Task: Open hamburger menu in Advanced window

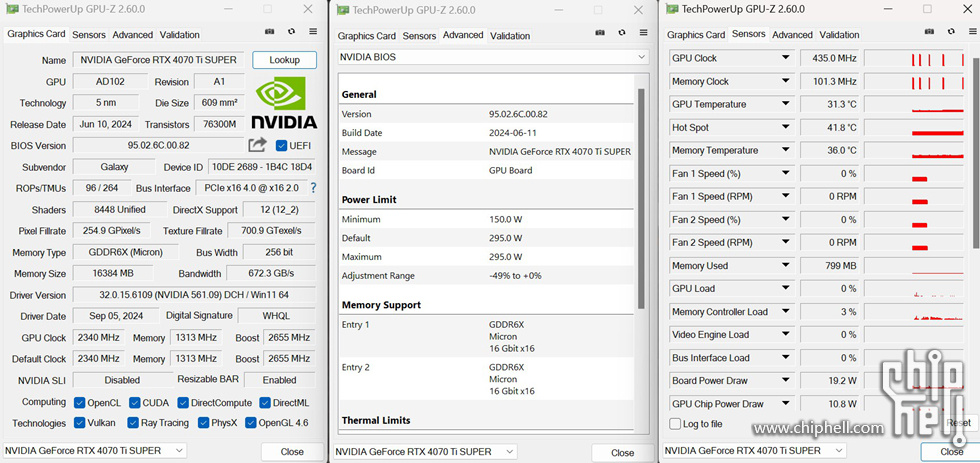Action: pos(644,32)
